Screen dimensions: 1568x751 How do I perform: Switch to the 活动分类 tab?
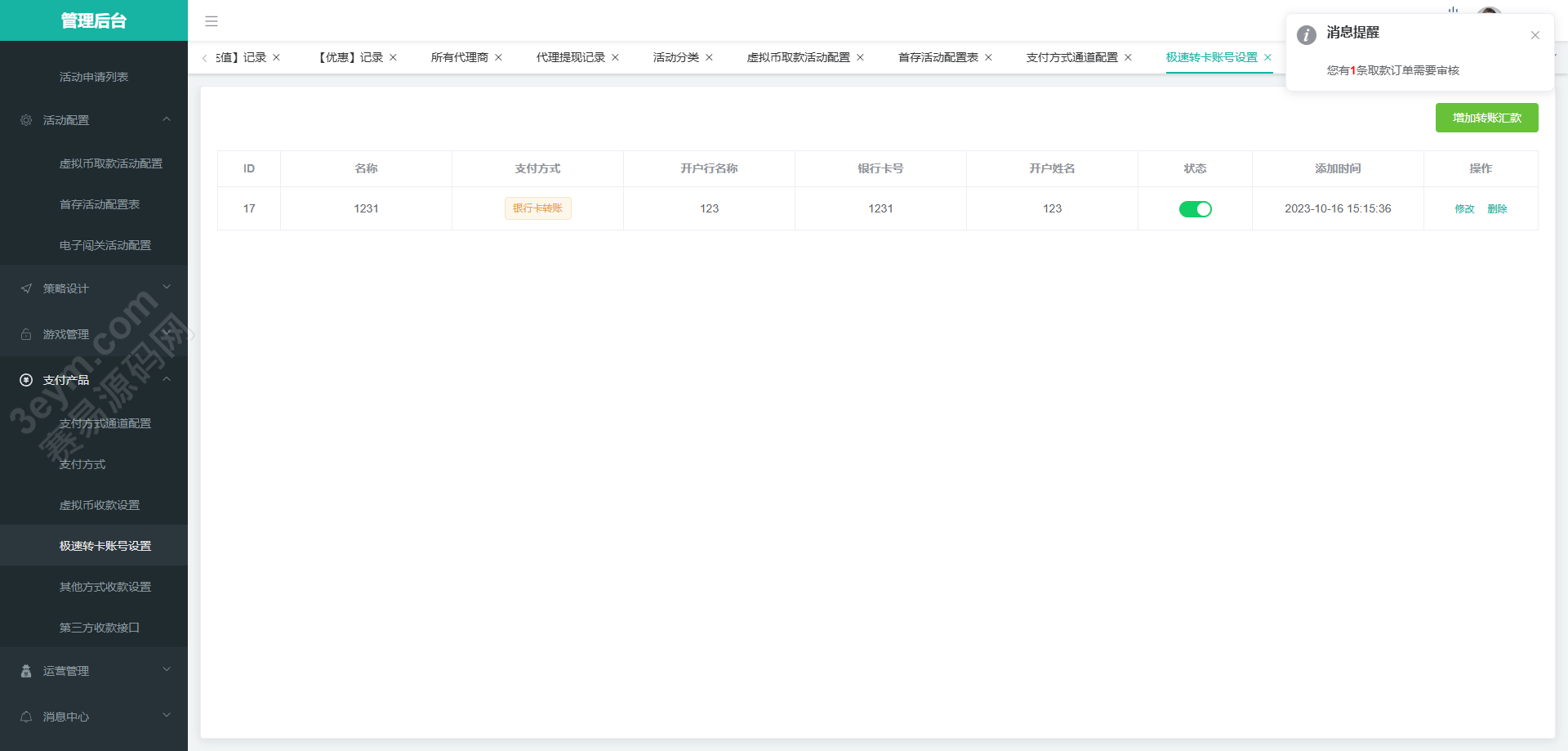coord(675,57)
